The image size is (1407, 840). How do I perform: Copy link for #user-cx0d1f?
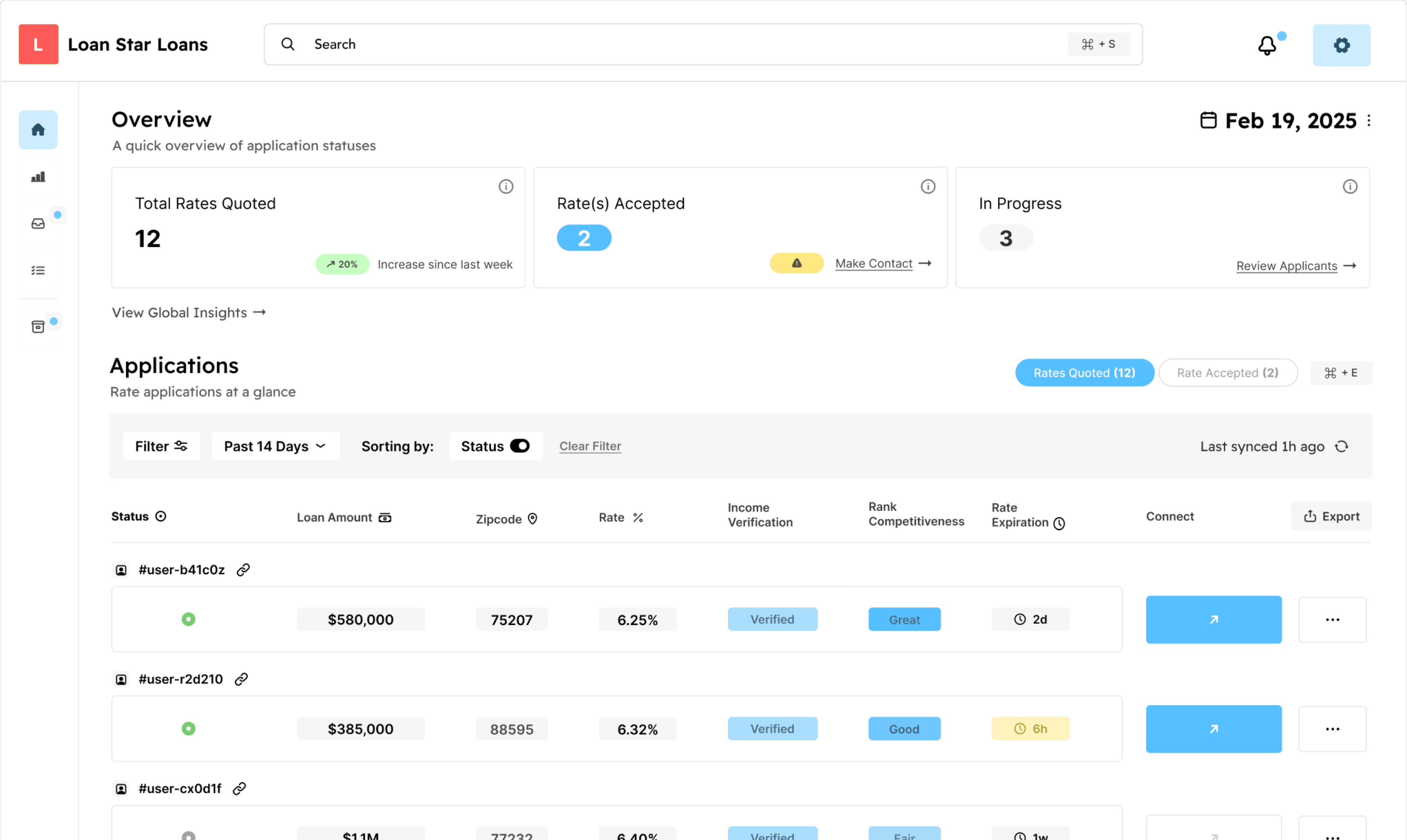pyautogui.click(x=239, y=788)
